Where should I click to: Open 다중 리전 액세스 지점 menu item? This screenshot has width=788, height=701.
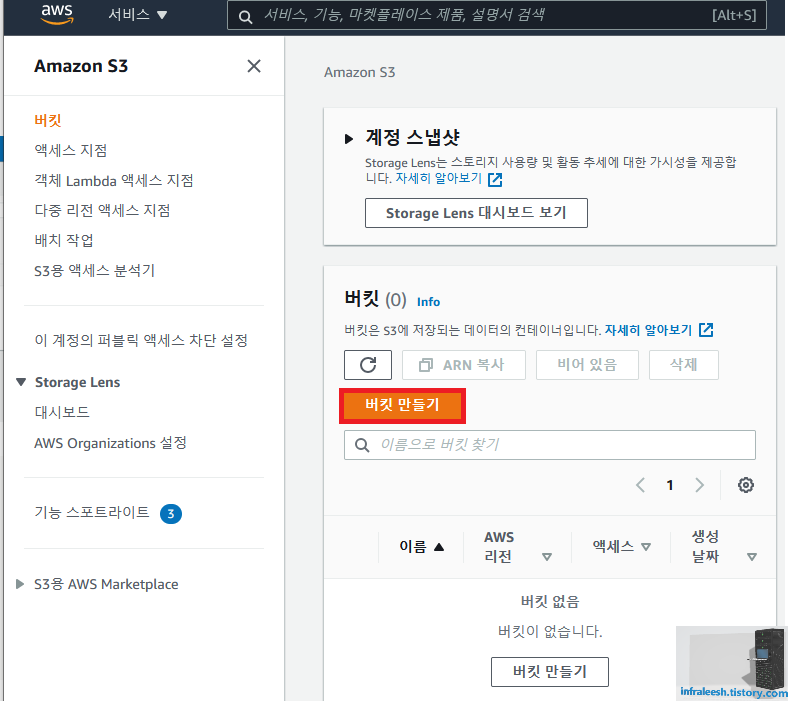coord(102,210)
